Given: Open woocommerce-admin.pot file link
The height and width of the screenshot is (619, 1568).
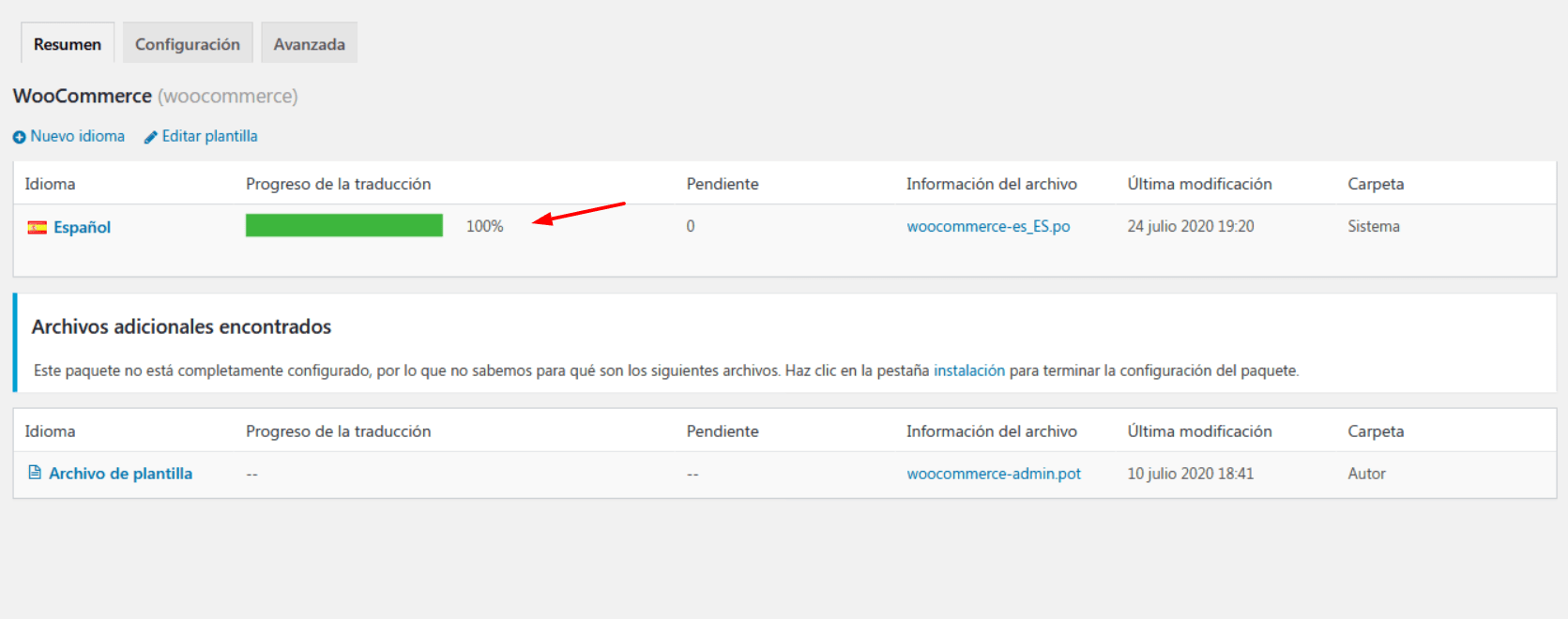Looking at the screenshot, I should tap(994, 474).
